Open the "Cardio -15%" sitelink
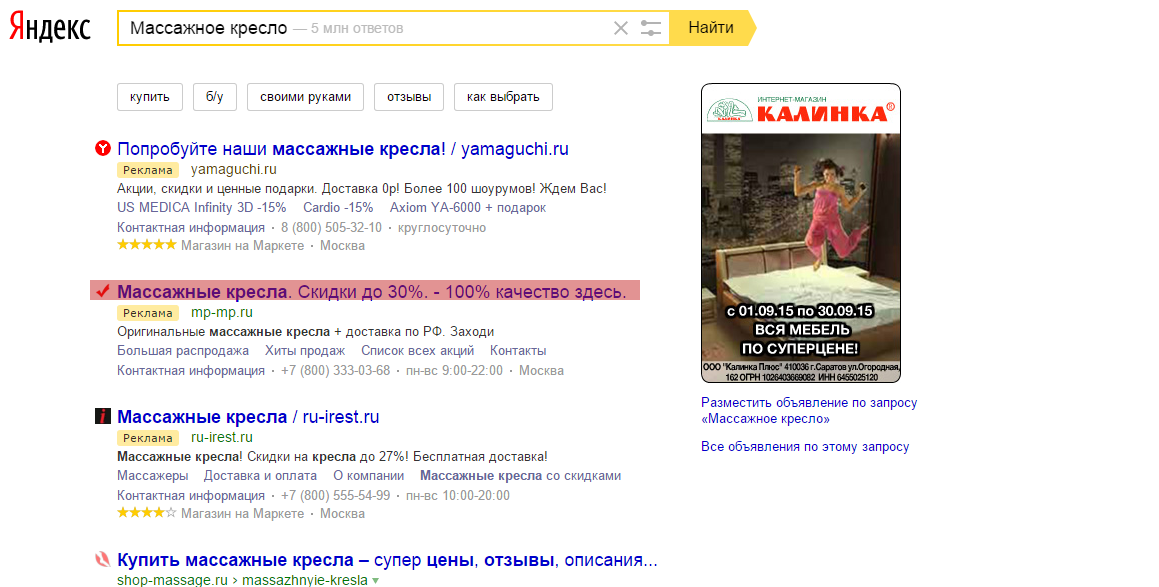 pos(338,208)
